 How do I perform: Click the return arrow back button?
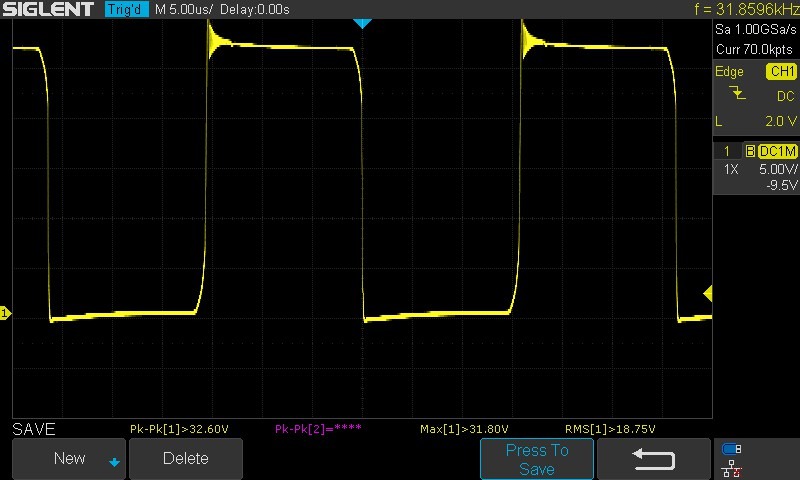[654, 459]
